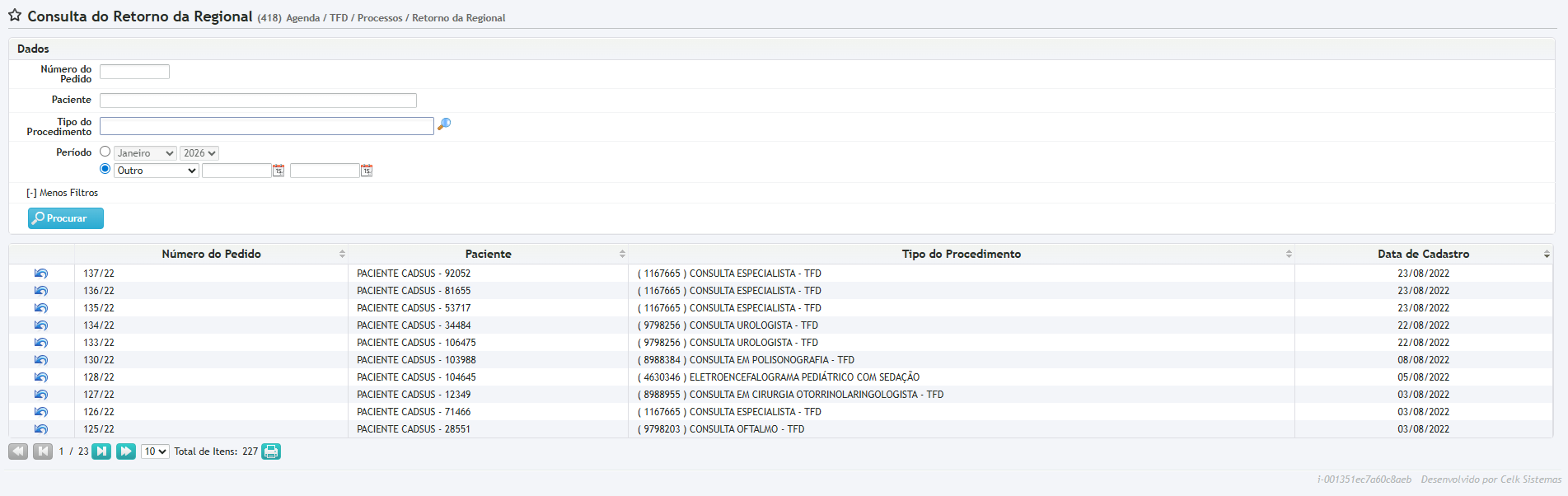Click return arrow icon for pedido 130/22

coord(41,360)
